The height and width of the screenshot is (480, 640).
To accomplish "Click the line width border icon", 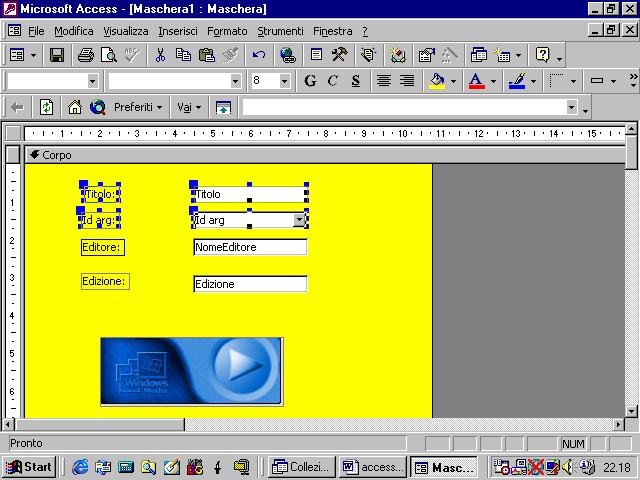I will pyautogui.click(x=556, y=81).
